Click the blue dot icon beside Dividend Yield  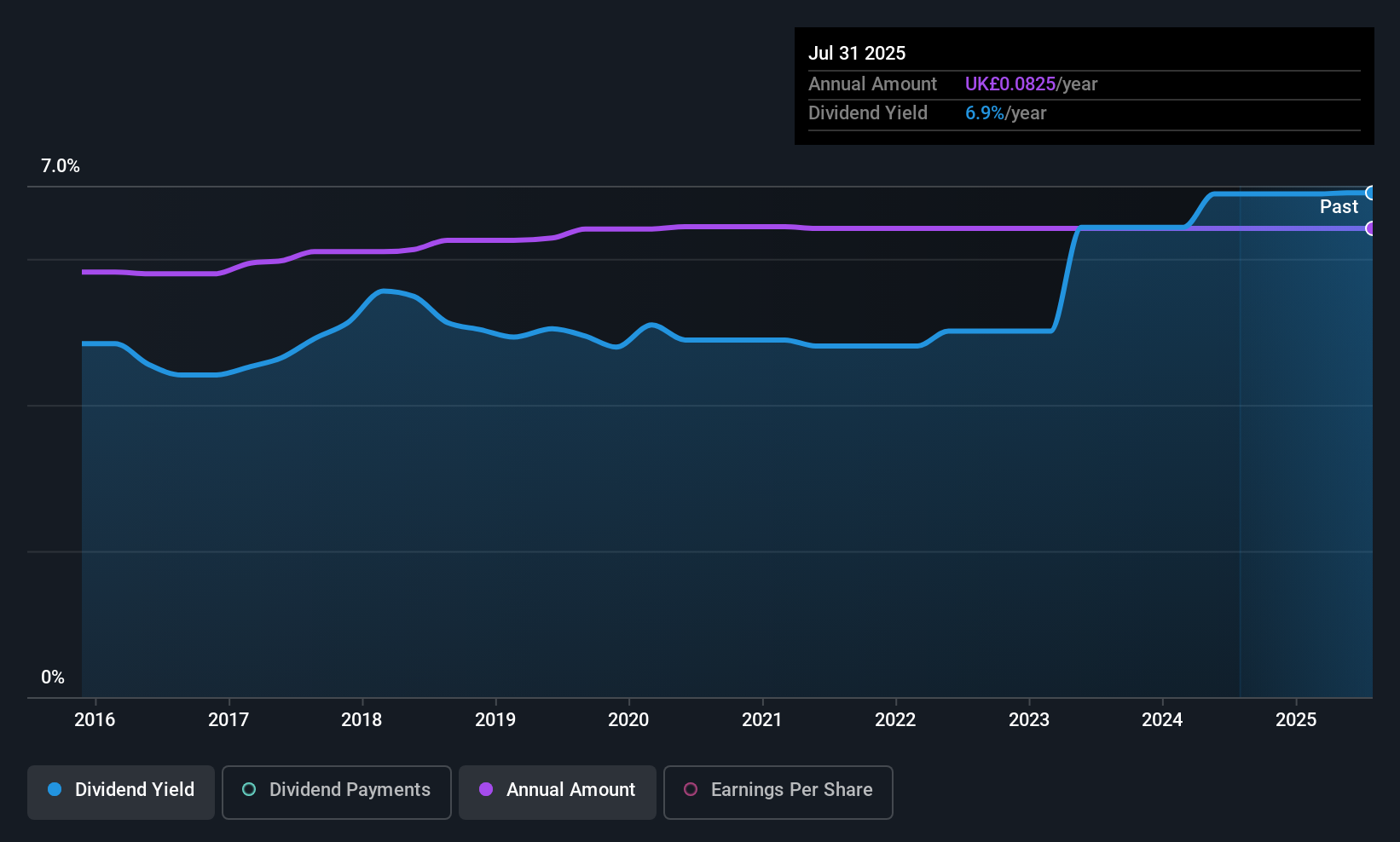pyautogui.click(x=55, y=790)
